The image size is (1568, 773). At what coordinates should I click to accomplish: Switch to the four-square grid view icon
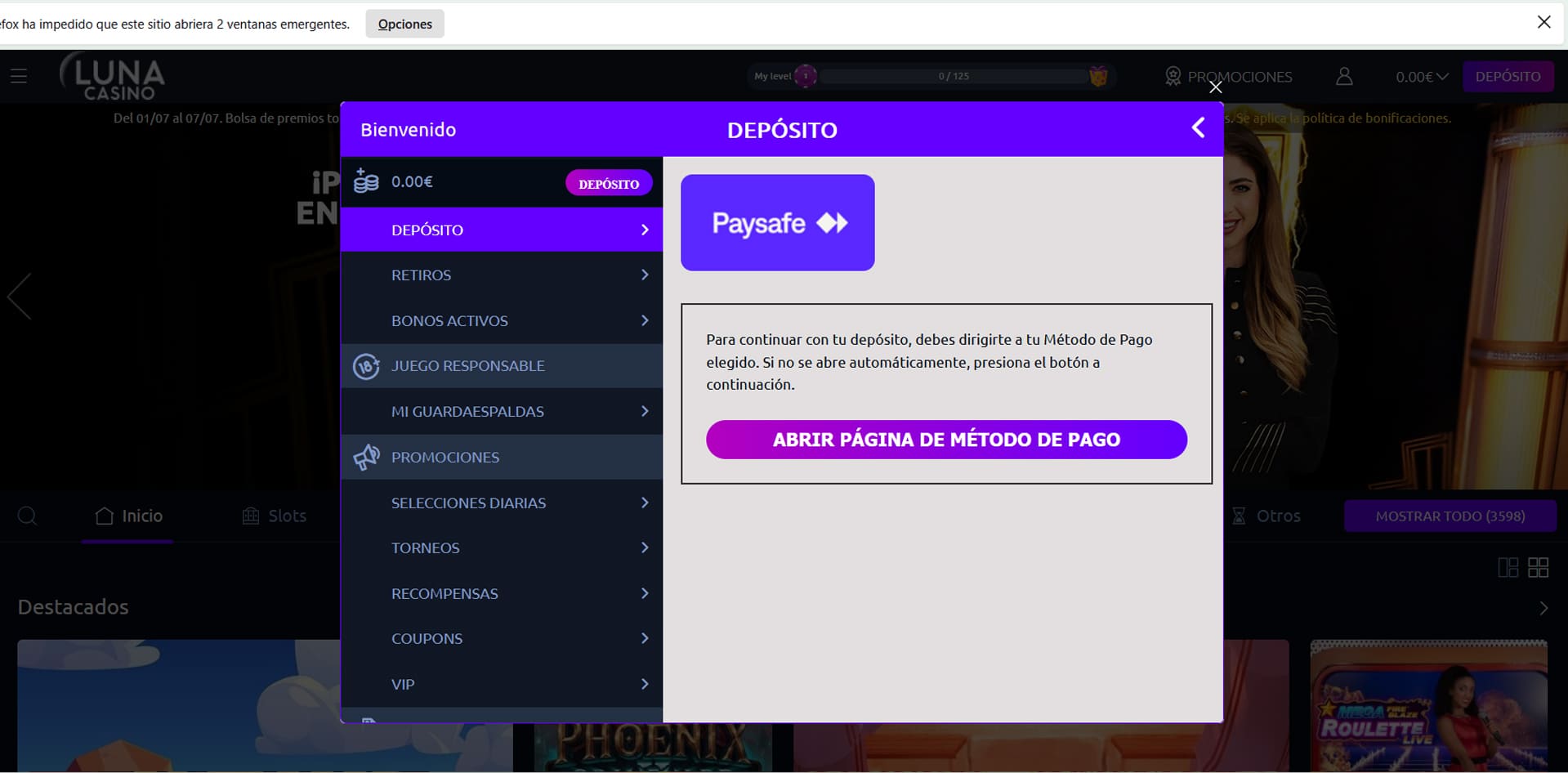click(x=1538, y=567)
